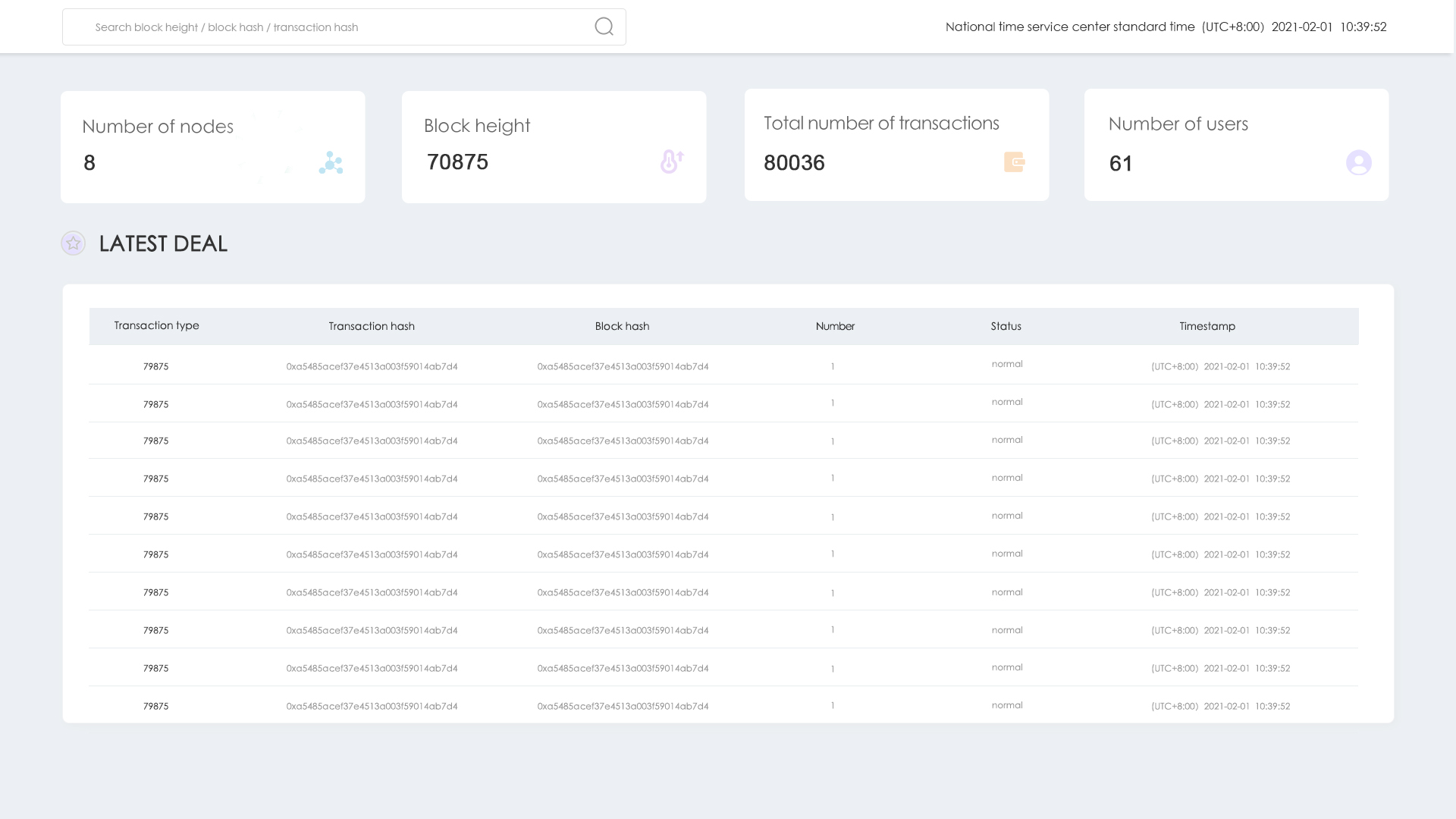This screenshot has height=819, width=1456.
Task: Click the Number of users value 61
Action: (x=1120, y=164)
